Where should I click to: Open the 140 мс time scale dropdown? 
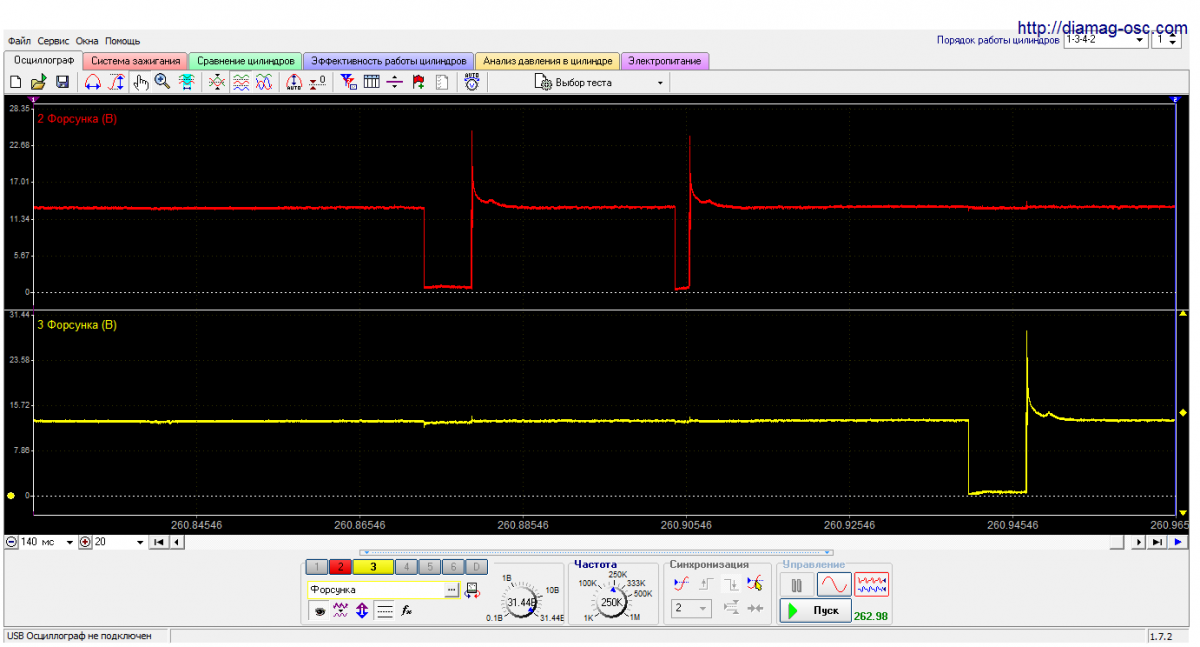coord(69,542)
